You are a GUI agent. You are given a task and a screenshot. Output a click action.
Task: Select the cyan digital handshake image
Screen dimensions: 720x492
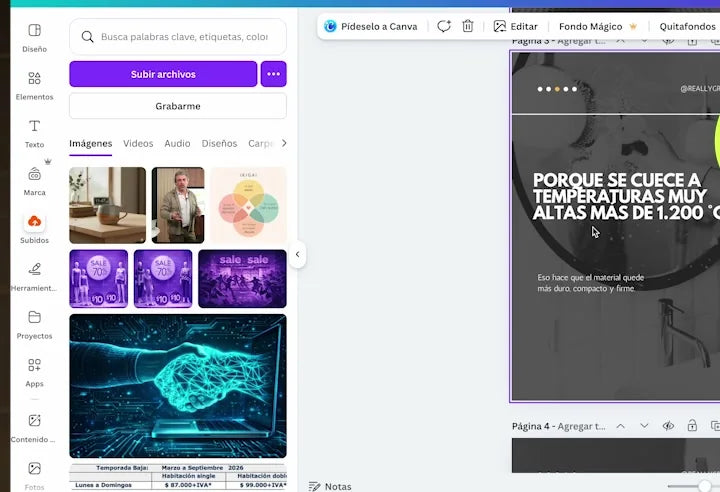click(x=178, y=386)
